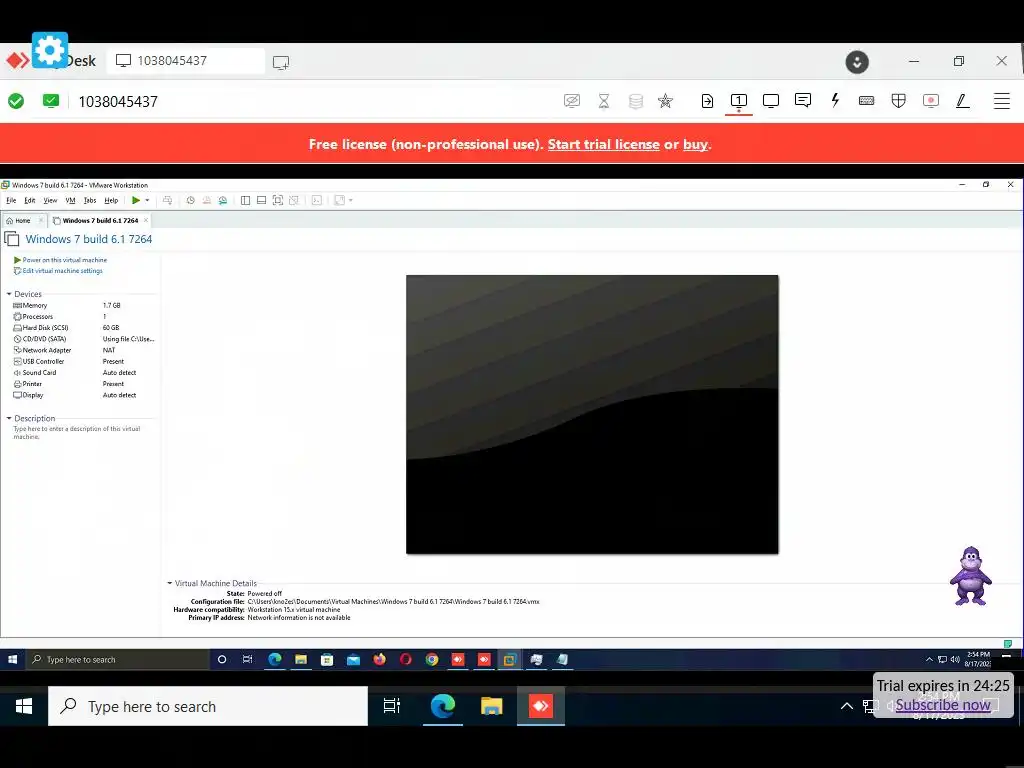Open VMware VM menu

coord(71,200)
